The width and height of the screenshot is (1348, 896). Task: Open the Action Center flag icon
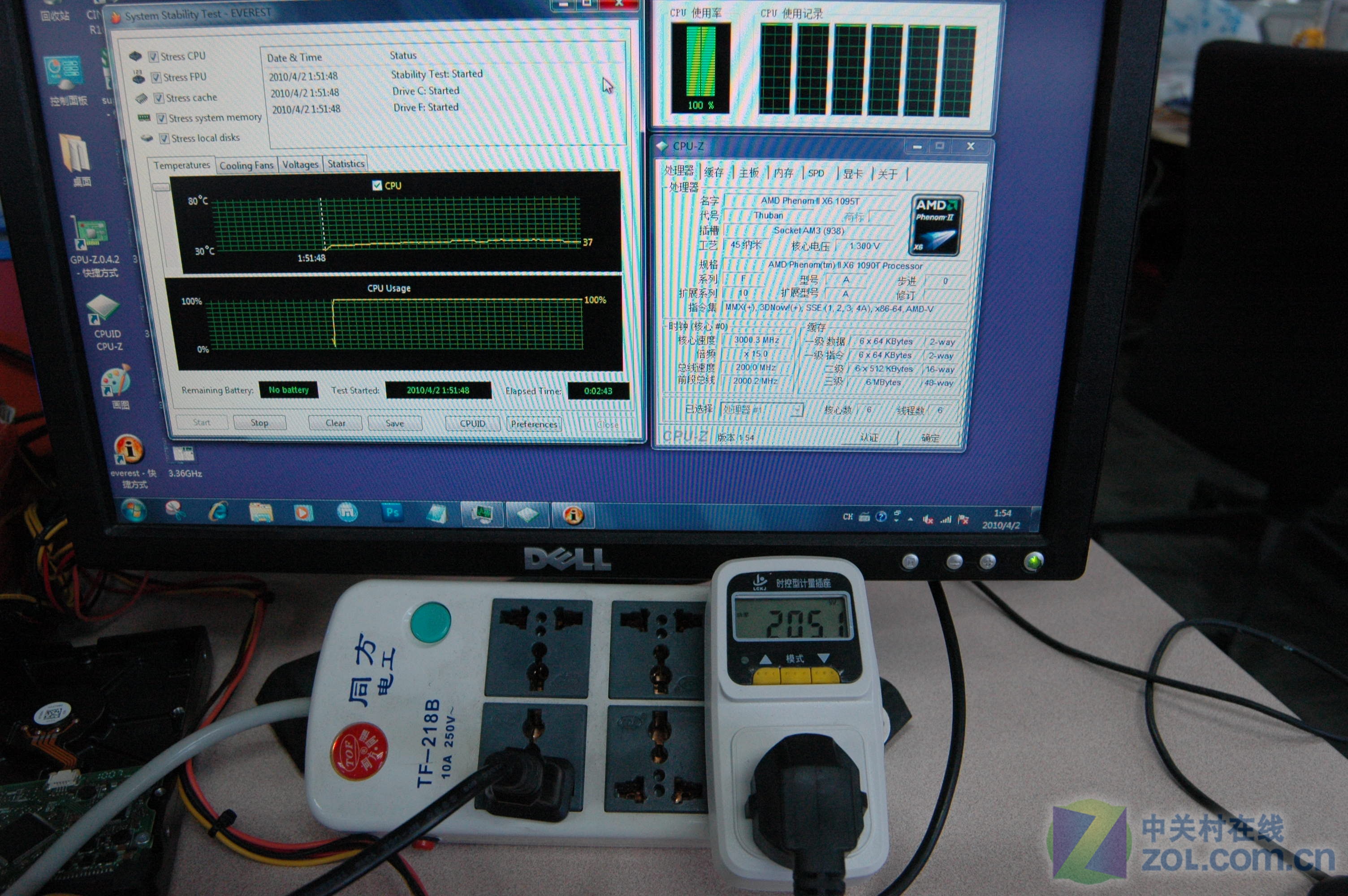pos(963,519)
